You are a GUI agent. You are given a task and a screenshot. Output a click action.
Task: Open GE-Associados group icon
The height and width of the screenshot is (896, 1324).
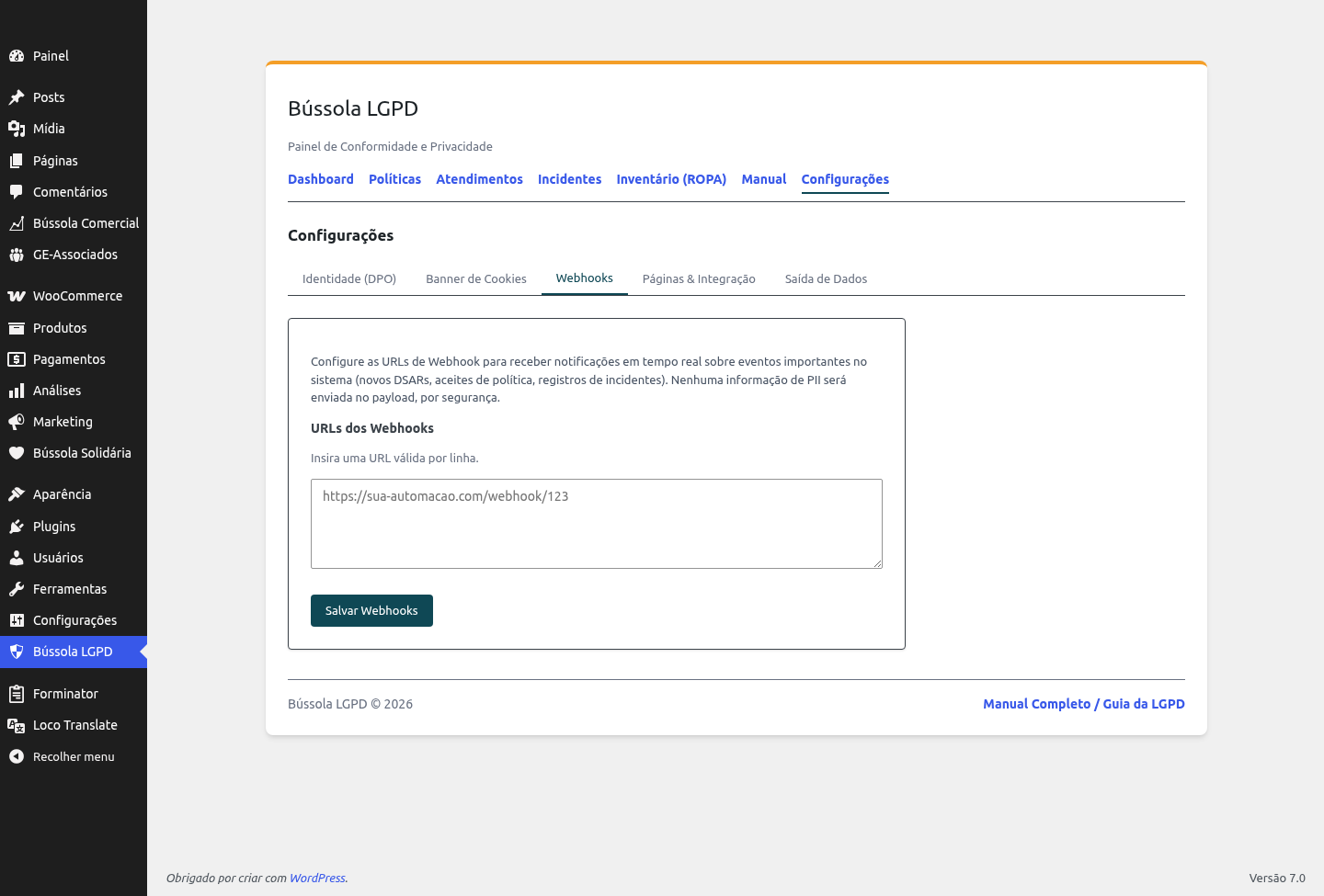[17, 255]
